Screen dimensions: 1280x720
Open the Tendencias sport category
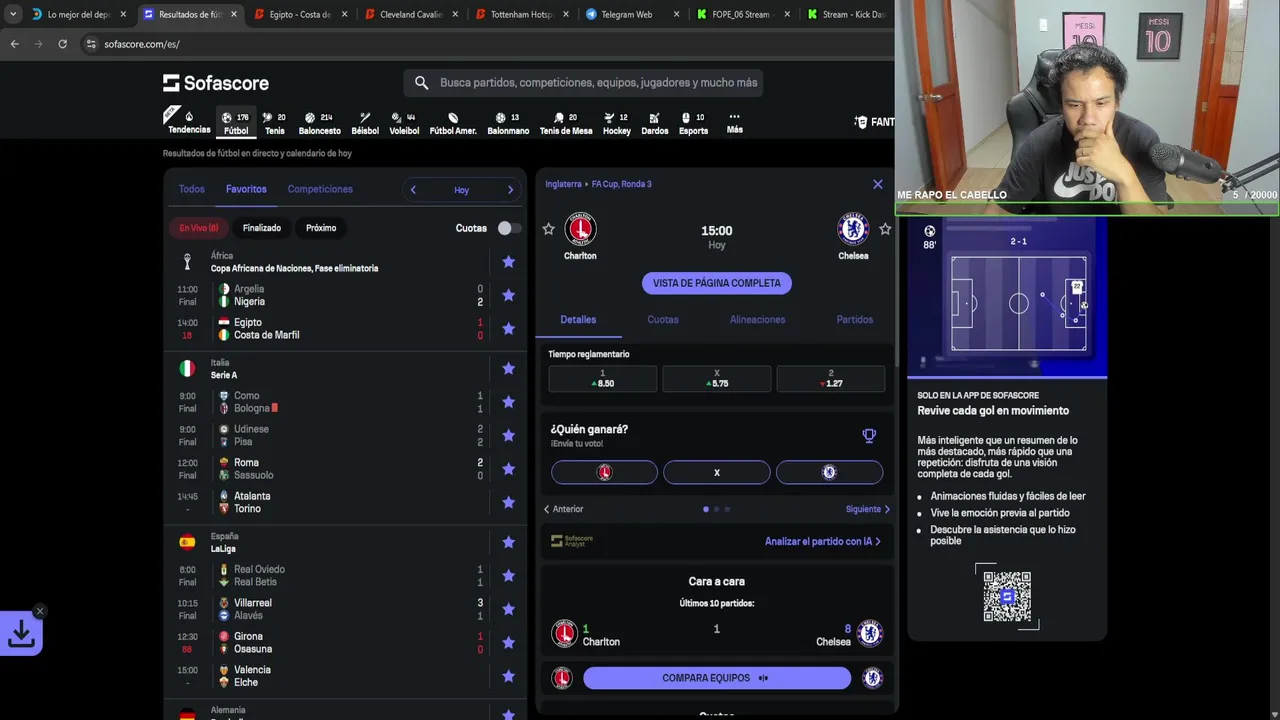click(189, 122)
